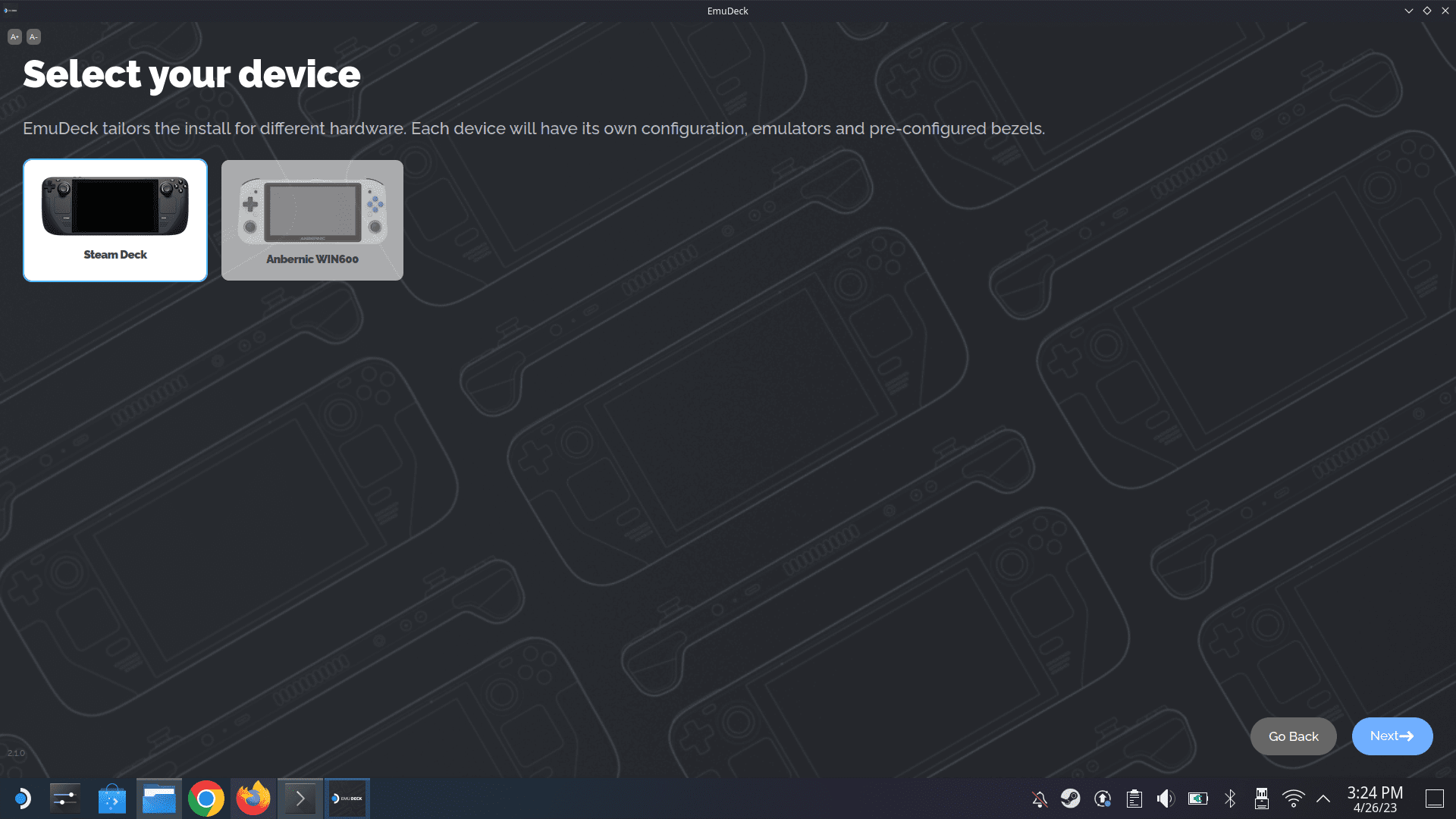1456x819 pixels.
Task: Expand hidden system tray icons
Action: pyautogui.click(x=1323, y=799)
